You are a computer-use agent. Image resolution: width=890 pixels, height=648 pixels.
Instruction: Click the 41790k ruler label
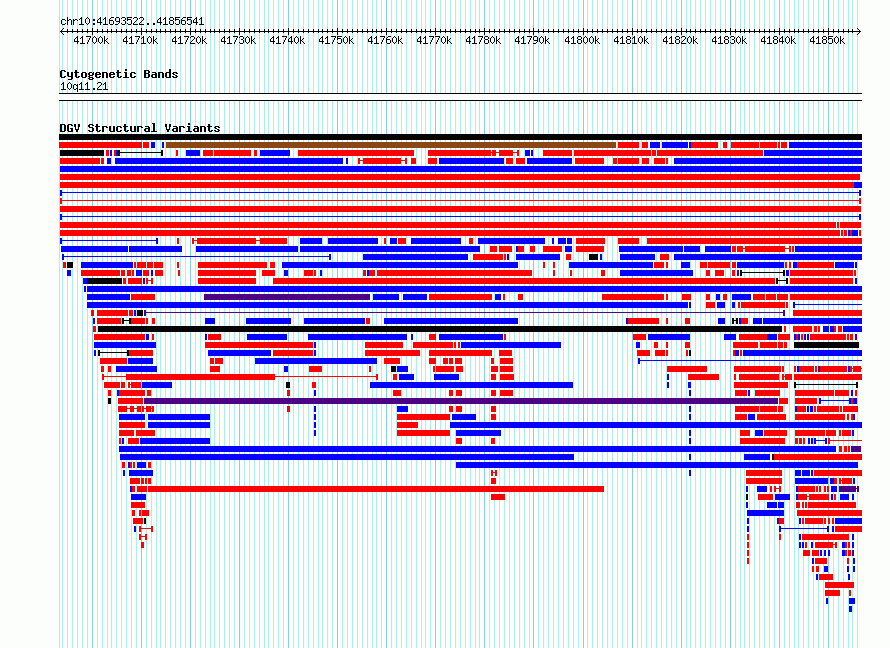point(532,40)
